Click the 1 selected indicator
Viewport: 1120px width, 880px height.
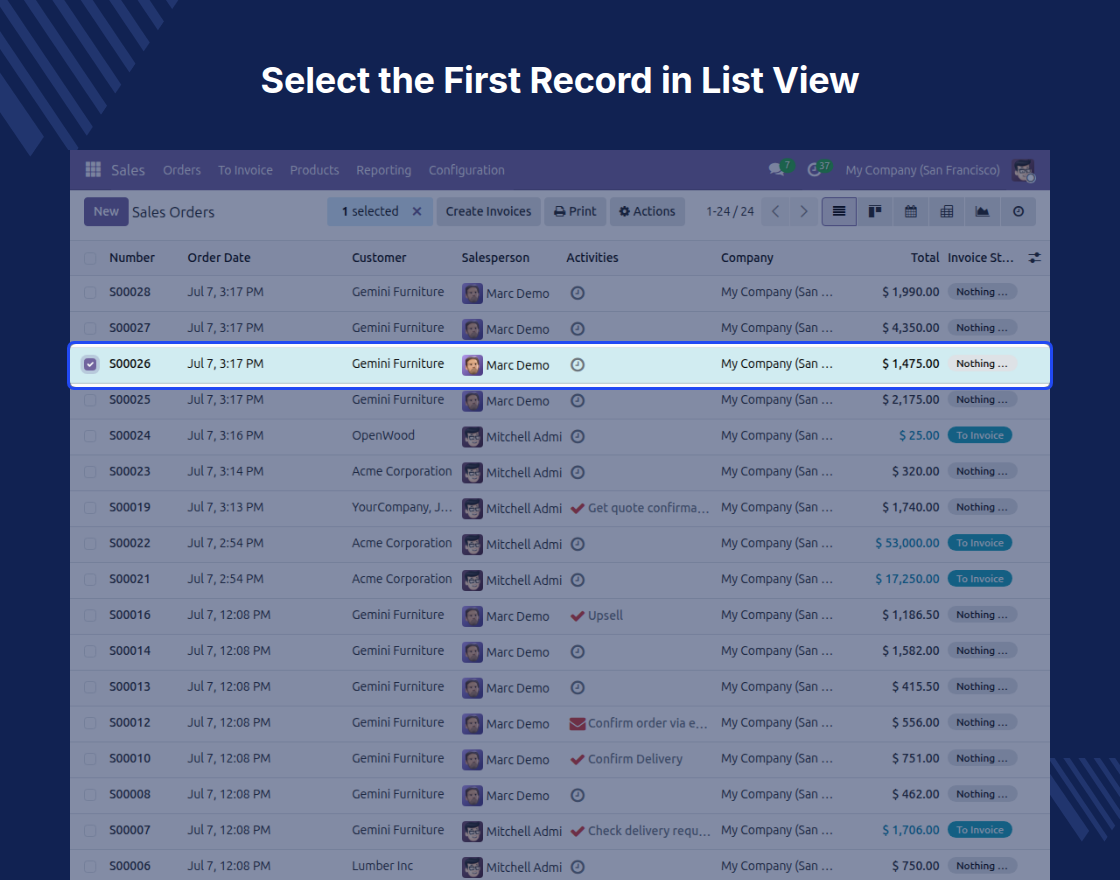tap(370, 211)
